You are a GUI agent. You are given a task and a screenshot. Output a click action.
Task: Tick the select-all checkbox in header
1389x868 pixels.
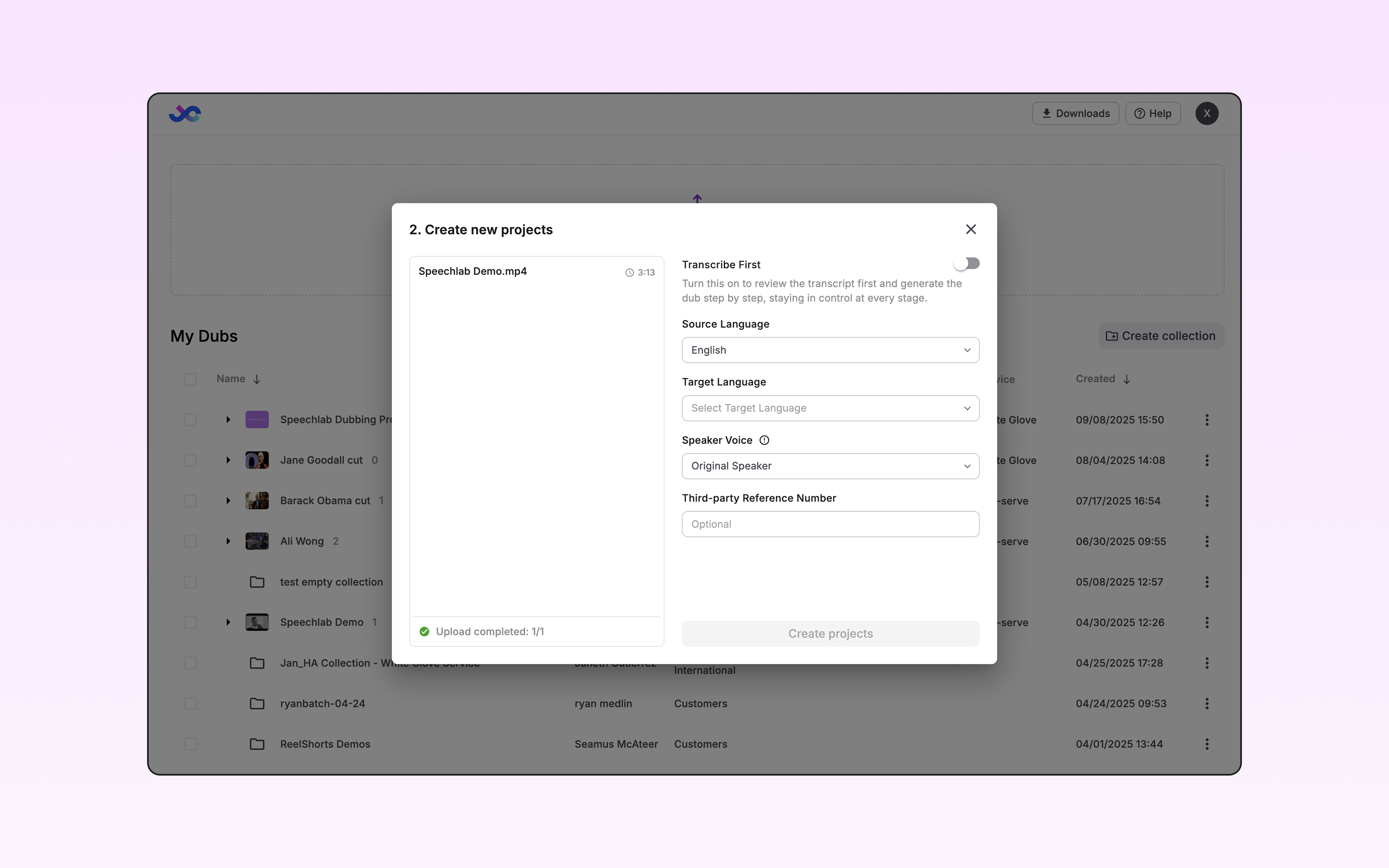(191, 379)
